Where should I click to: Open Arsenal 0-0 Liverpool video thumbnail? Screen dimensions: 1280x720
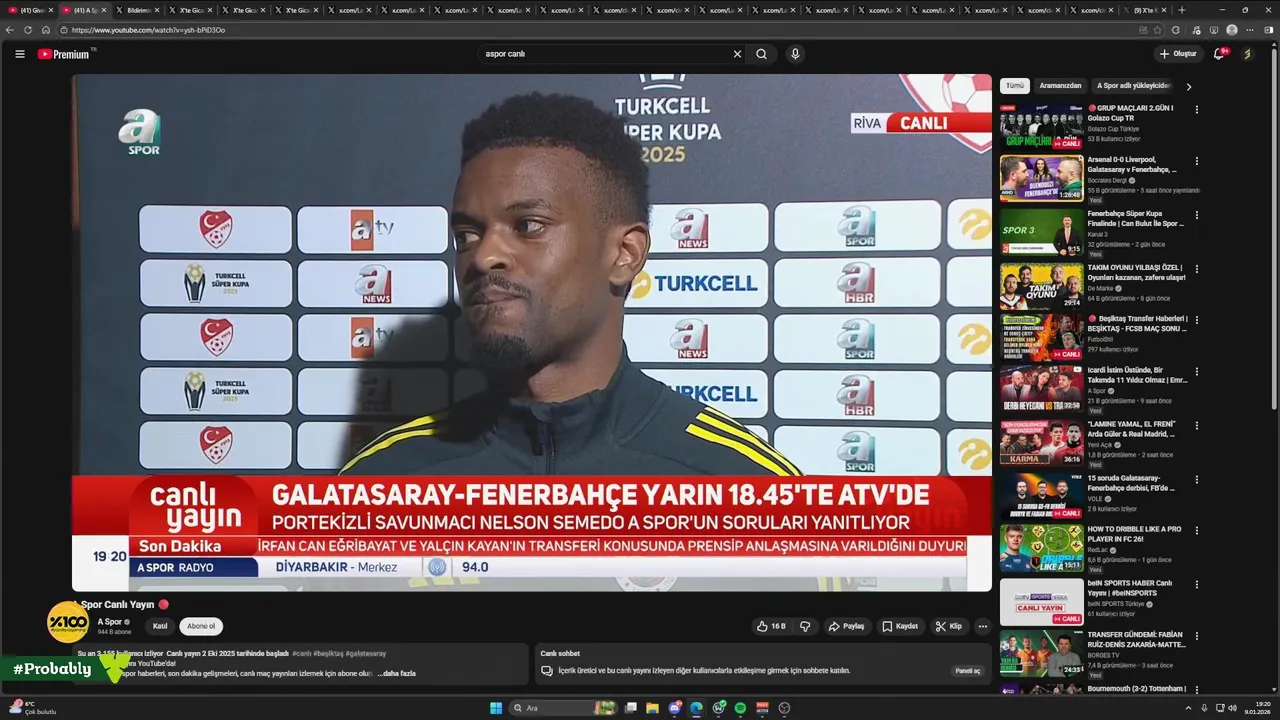(1041, 178)
